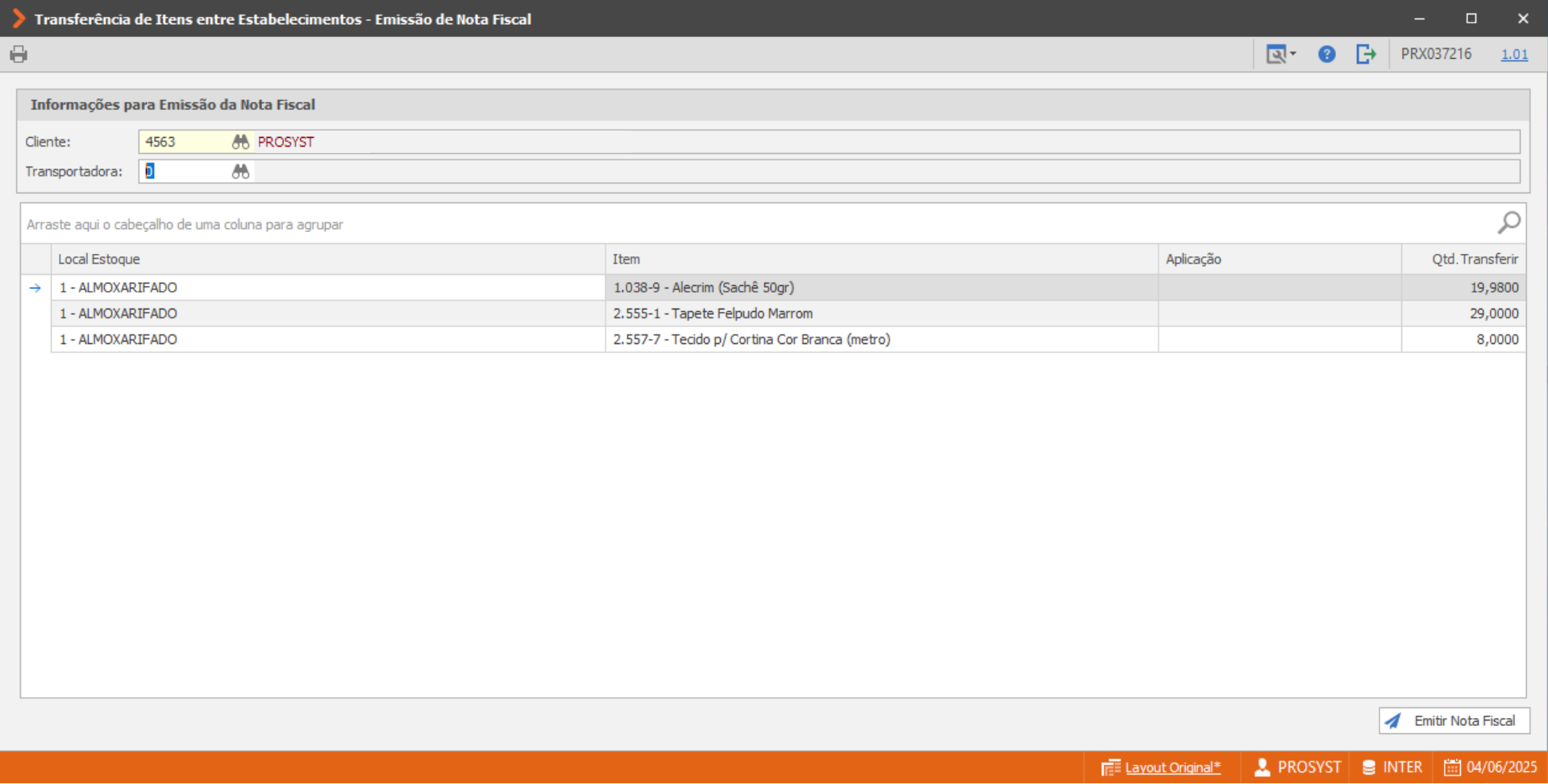Open the Layout Original link
This screenshot has height=784, width=1548.
[x=1172, y=768]
